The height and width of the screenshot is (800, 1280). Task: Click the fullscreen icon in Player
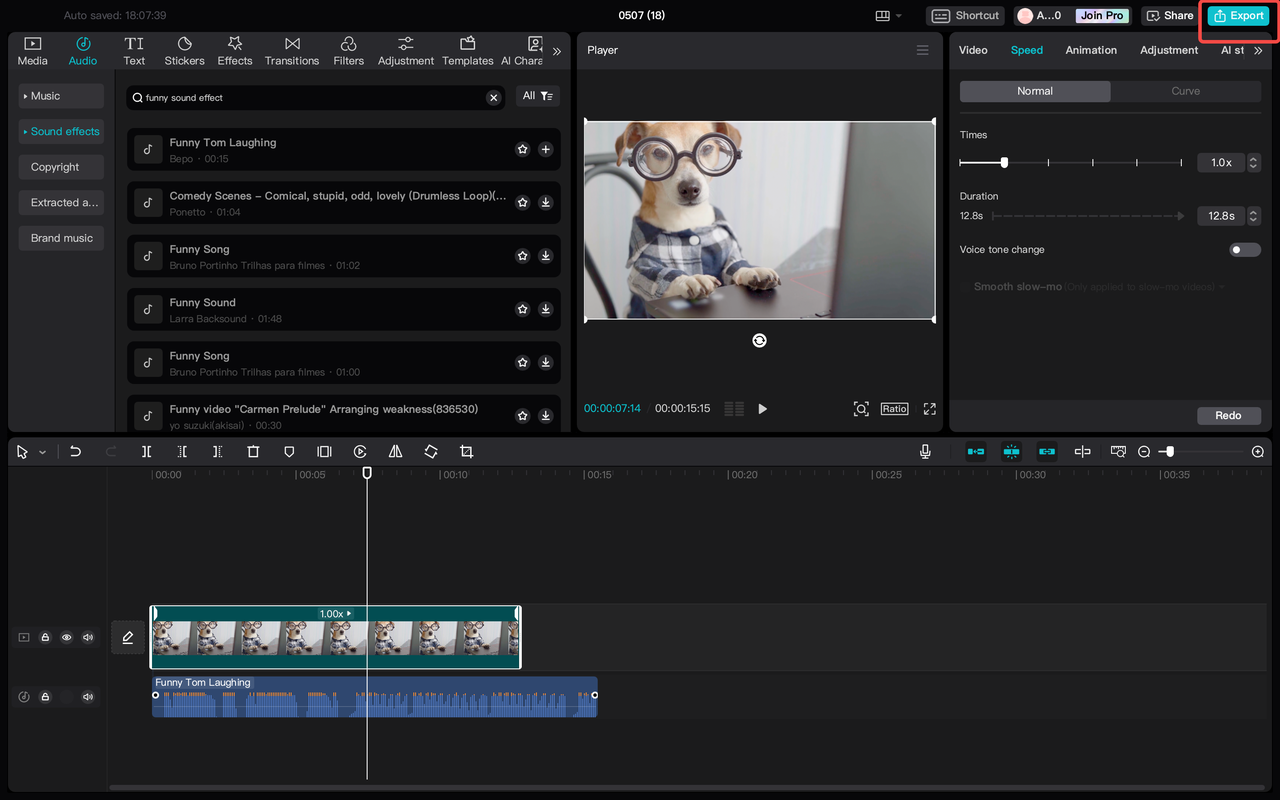click(x=929, y=409)
